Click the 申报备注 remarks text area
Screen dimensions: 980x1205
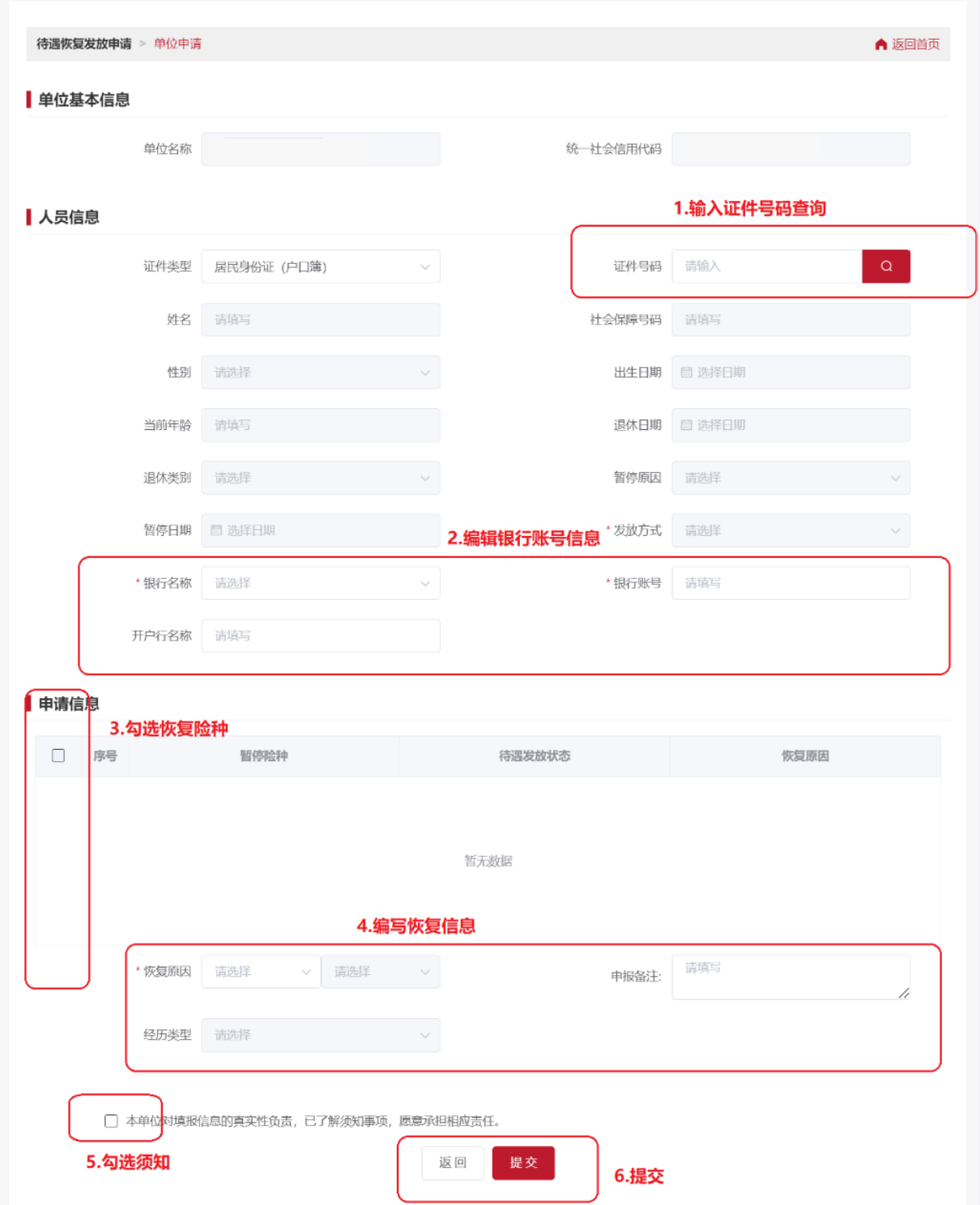coord(790,977)
